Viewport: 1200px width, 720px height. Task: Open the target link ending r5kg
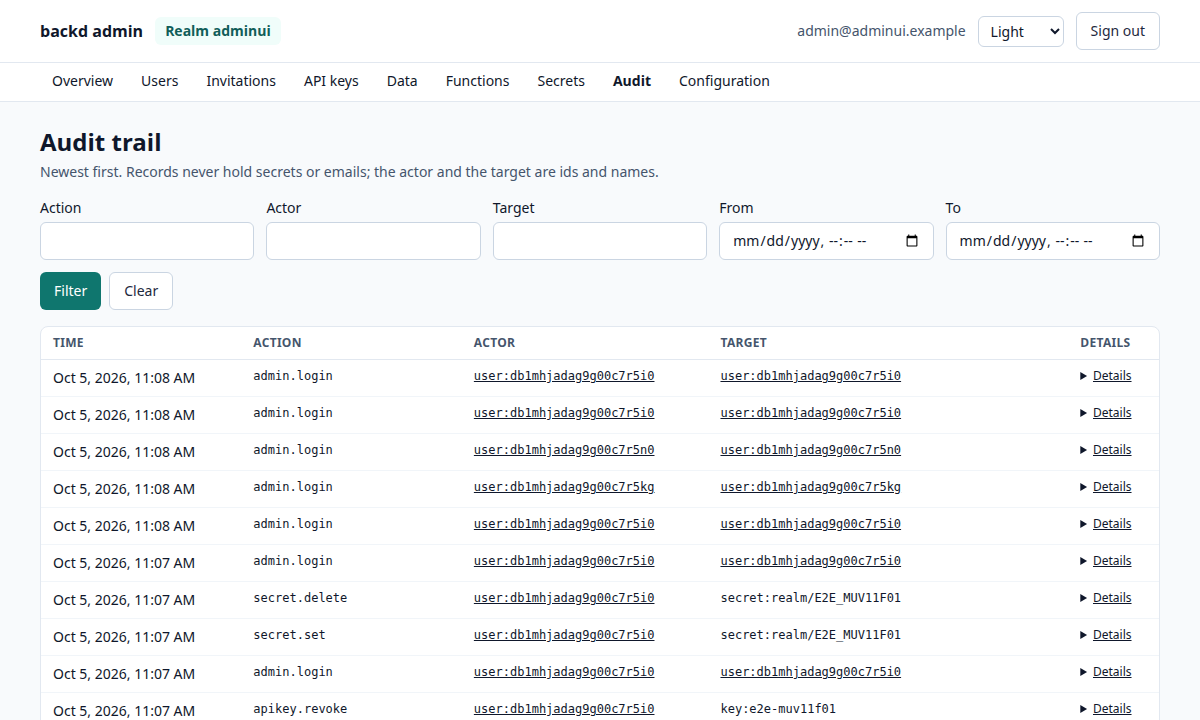811,487
